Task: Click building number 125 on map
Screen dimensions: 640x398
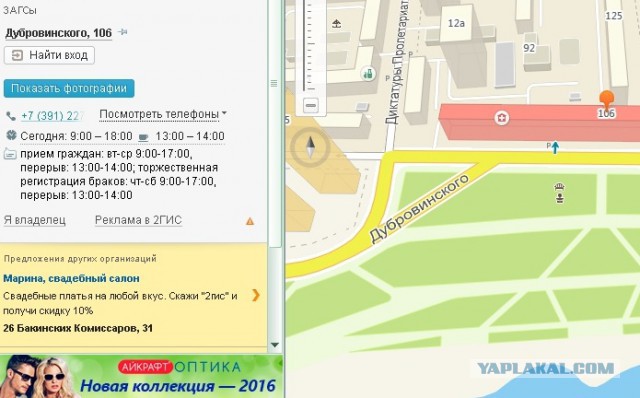Action: pos(613,16)
